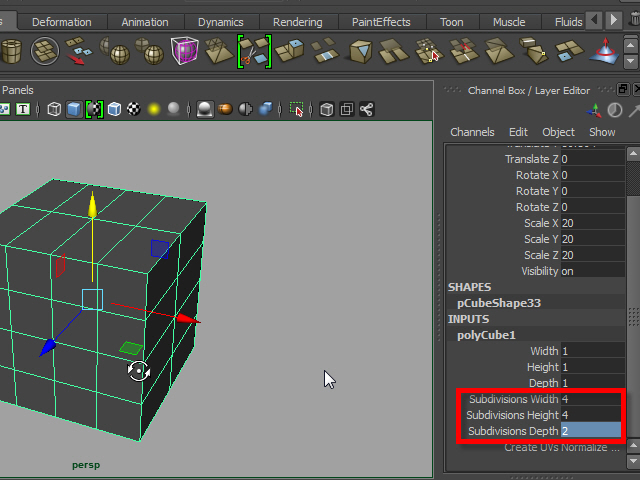Click the purple sphere smooth proxy icon

coord(184,51)
